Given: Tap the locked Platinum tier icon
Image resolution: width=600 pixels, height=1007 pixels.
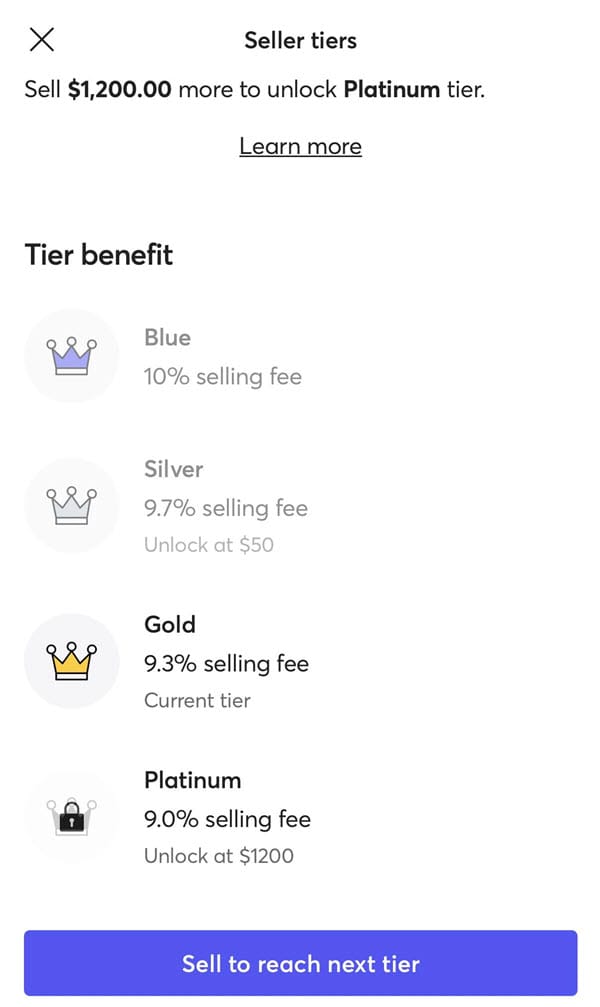Looking at the screenshot, I should pos(71,817).
